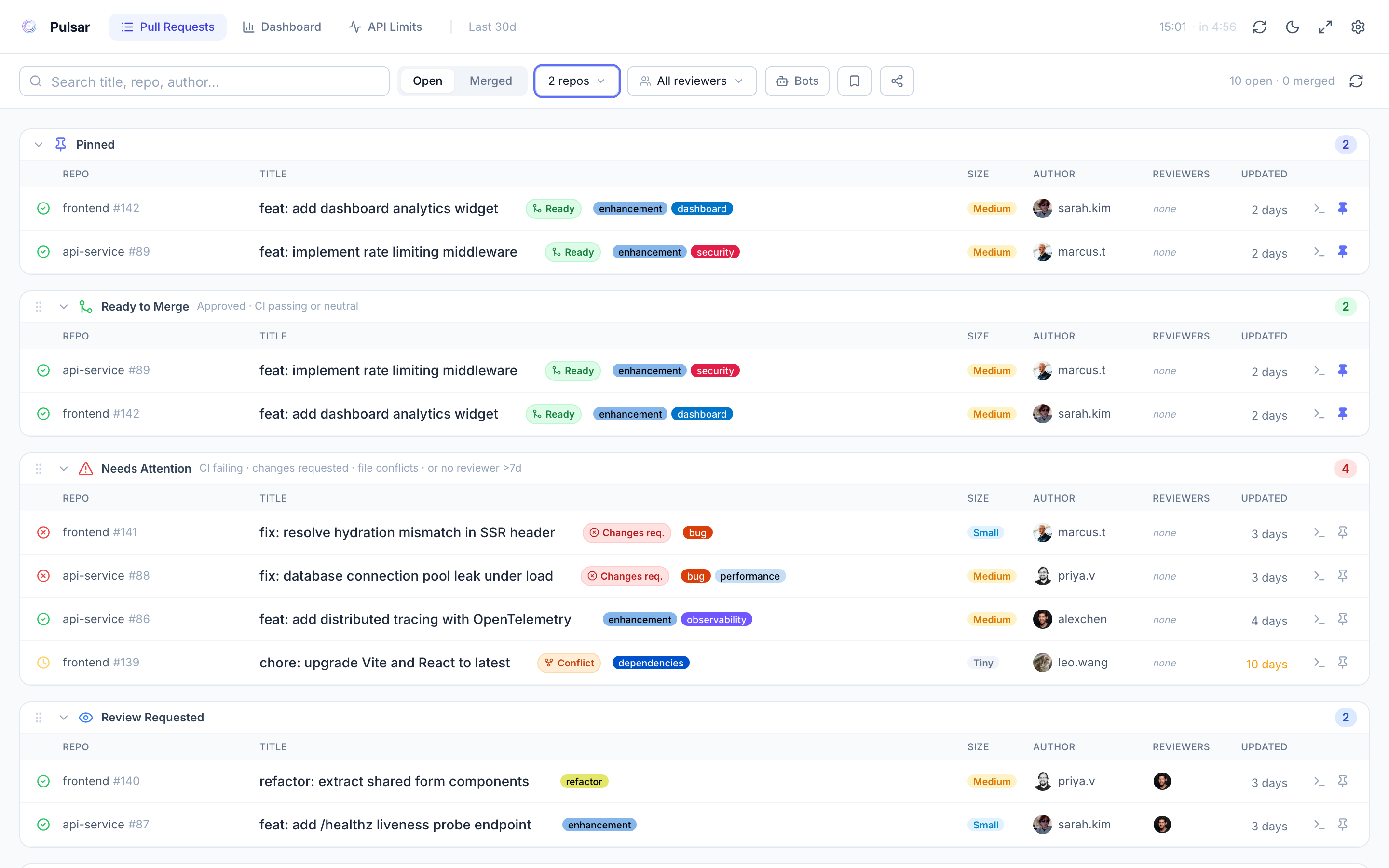This screenshot has height=868, width=1389.
Task: Switch to the Dashboard tab
Action: 282,27
